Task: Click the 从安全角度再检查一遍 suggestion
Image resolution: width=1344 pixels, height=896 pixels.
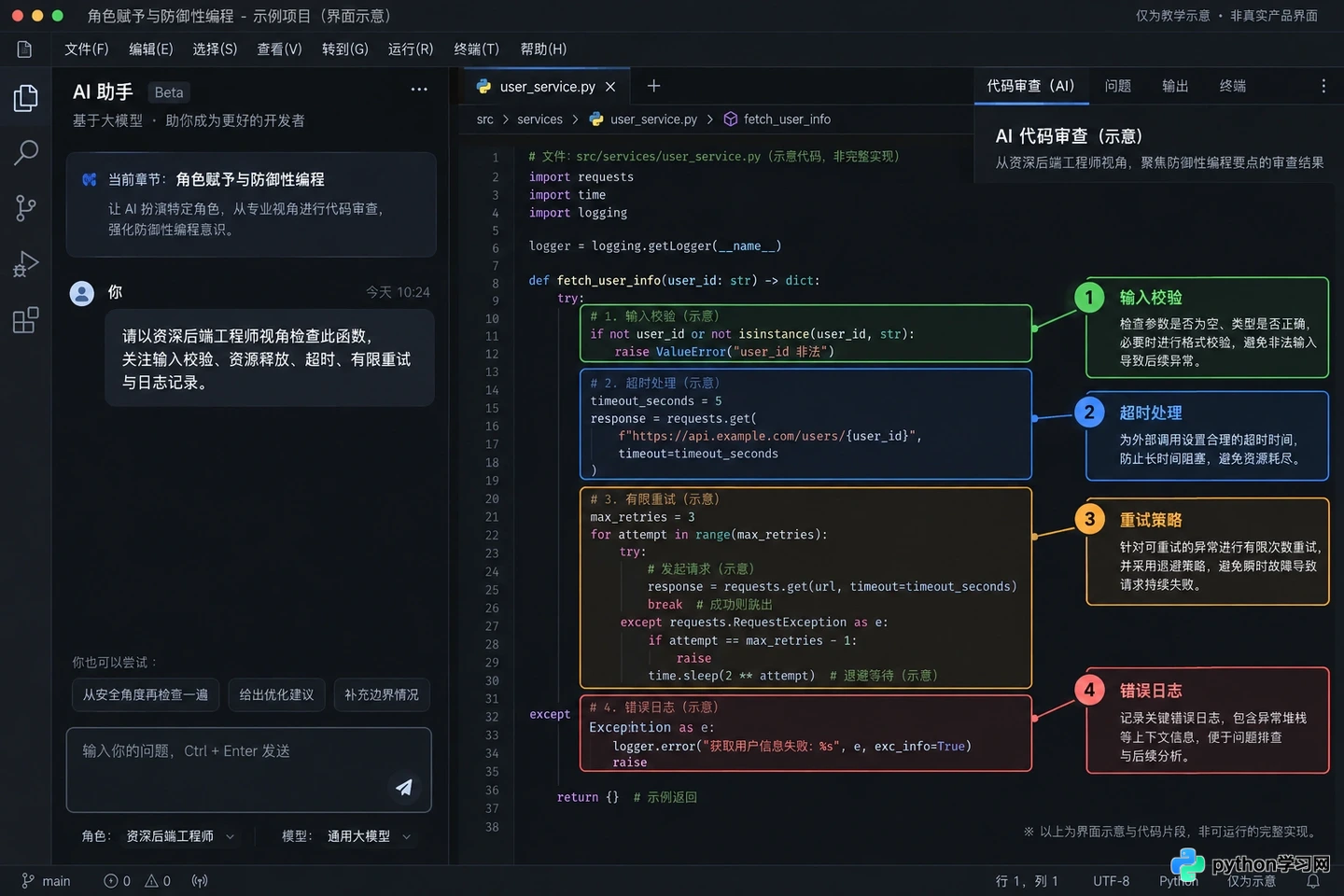Action: pyautogui.click(x=146, y=694)
